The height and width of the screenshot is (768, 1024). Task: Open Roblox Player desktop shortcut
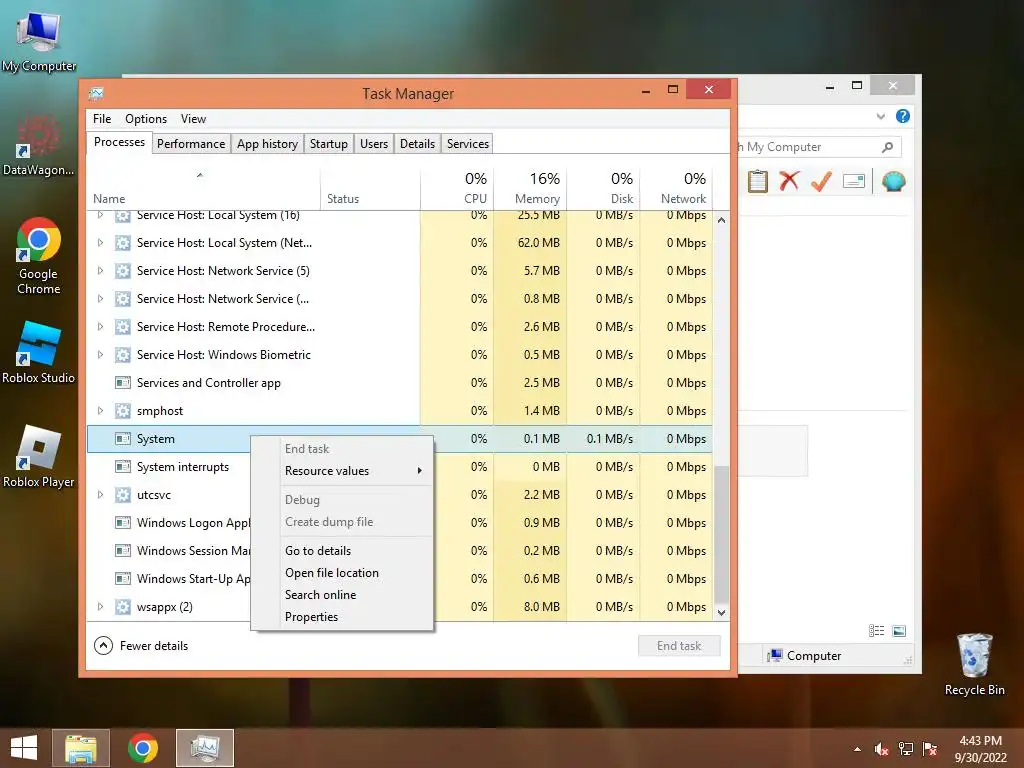(39, 456)
